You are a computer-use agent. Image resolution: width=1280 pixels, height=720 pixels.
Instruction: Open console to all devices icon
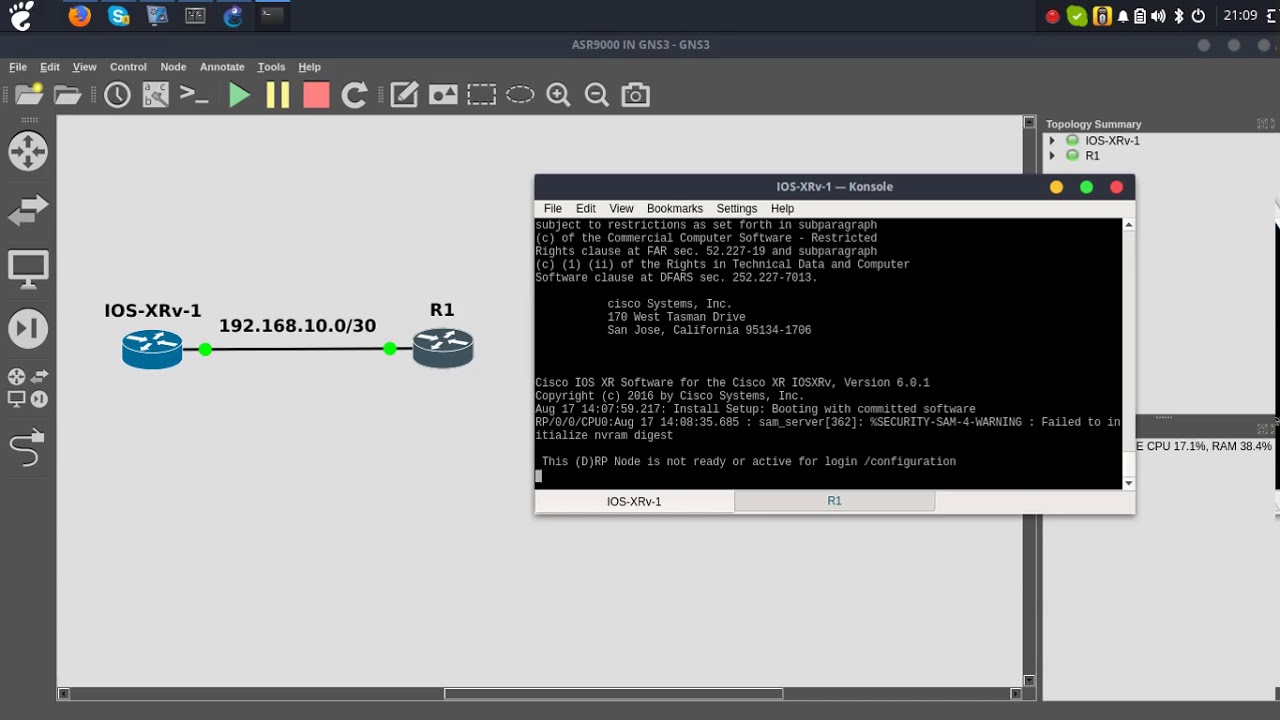pyautogui.click(x=194, y=95)
